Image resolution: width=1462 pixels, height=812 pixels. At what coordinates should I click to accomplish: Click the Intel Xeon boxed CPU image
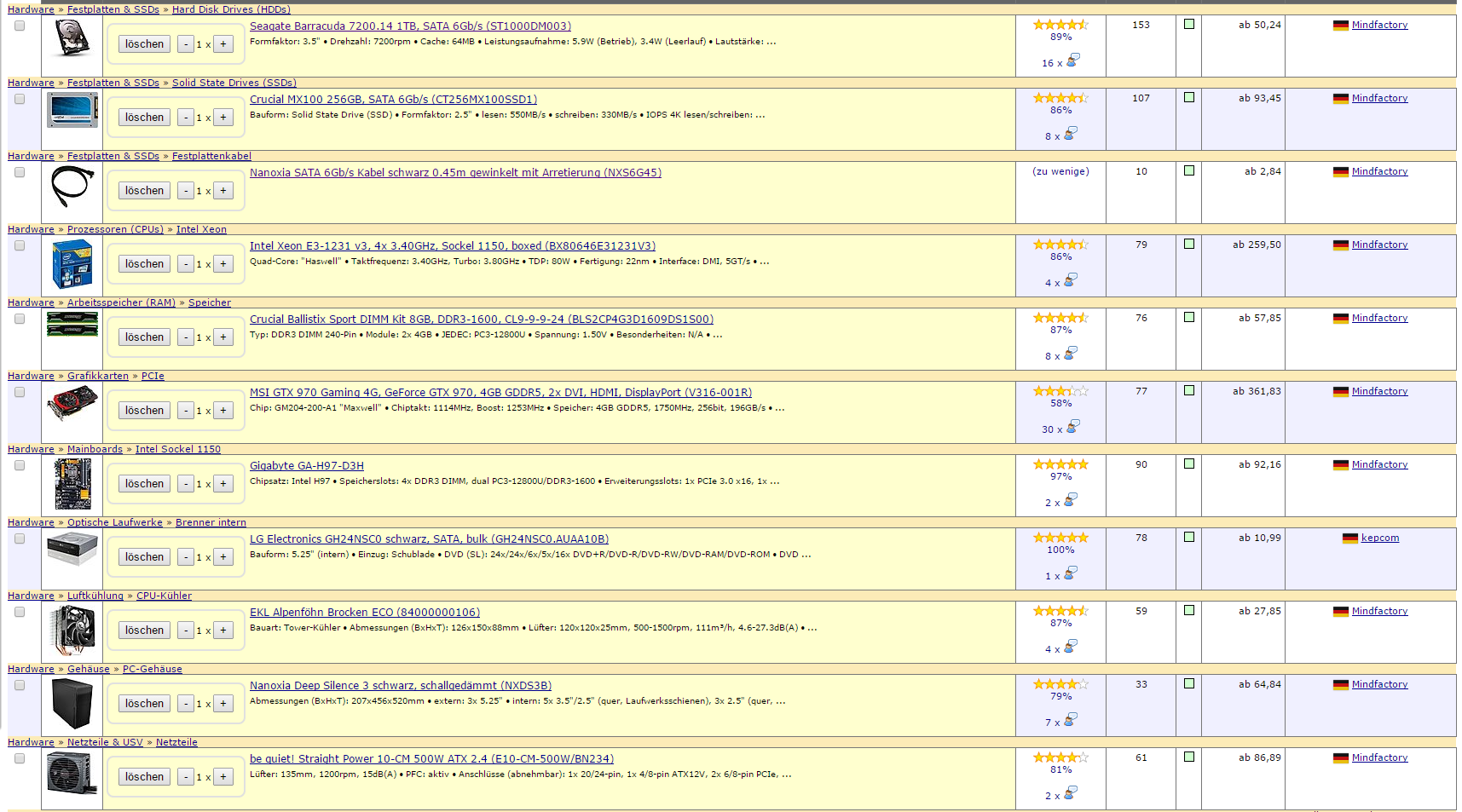point(72,264)
